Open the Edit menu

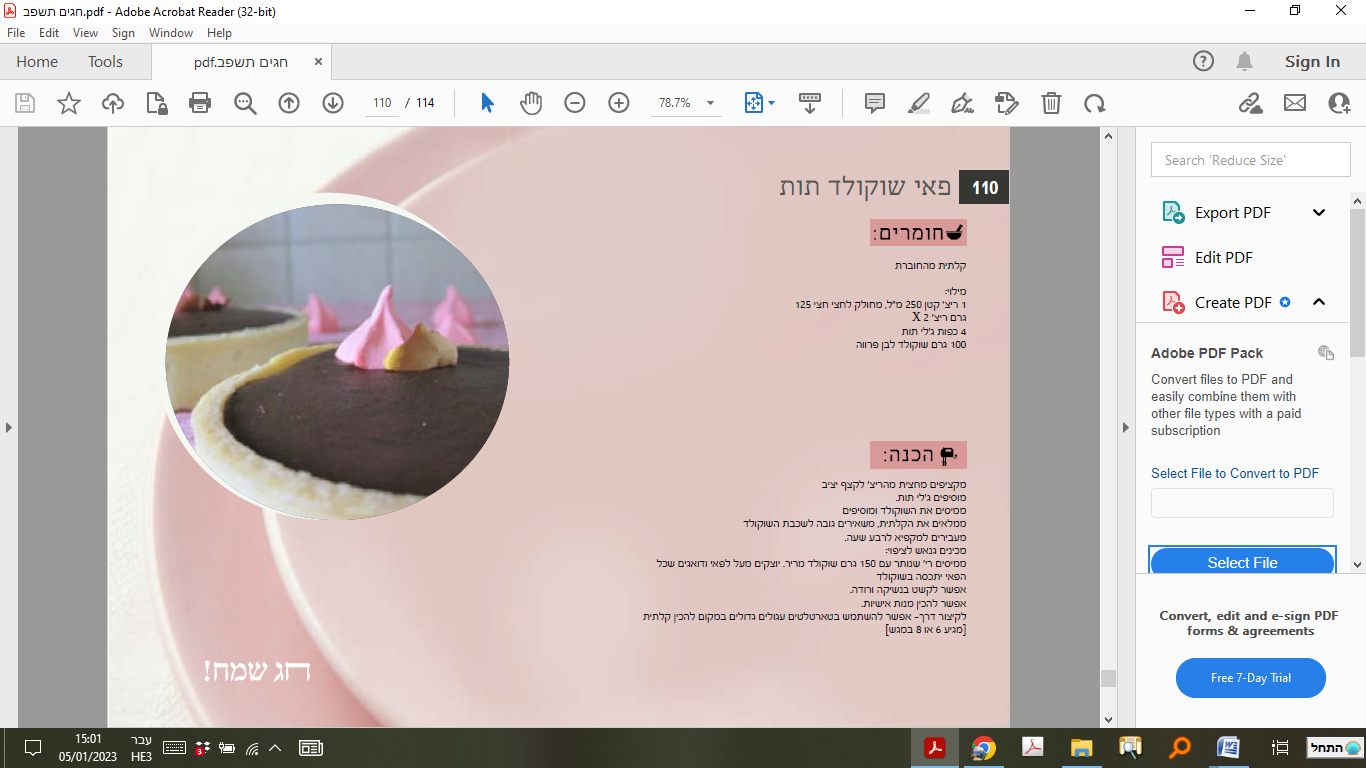(49, 33)
